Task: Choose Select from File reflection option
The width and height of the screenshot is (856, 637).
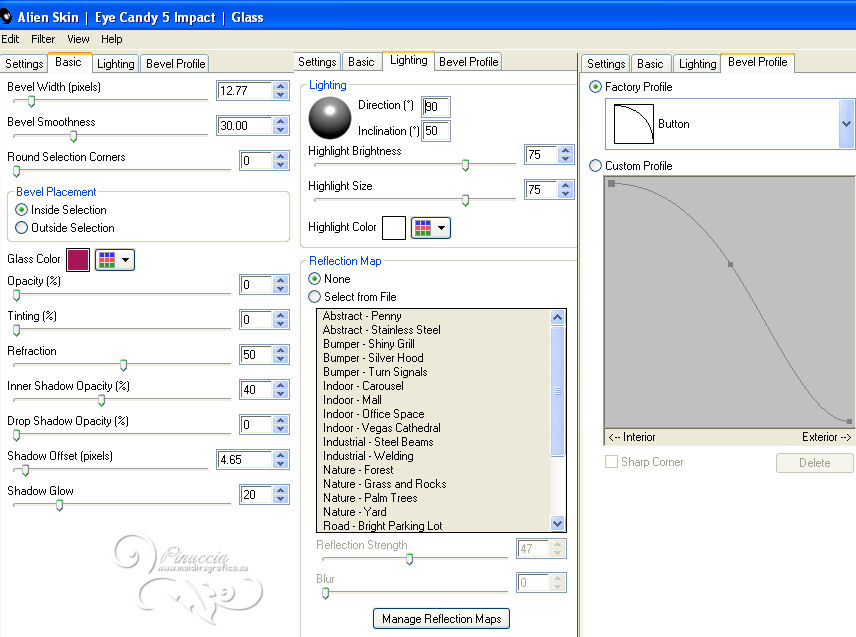Action: (x=314, y=297)
